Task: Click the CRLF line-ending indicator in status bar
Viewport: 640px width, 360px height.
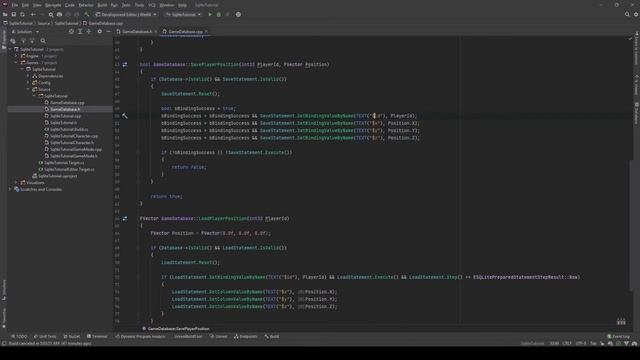Action: [567, 344]
